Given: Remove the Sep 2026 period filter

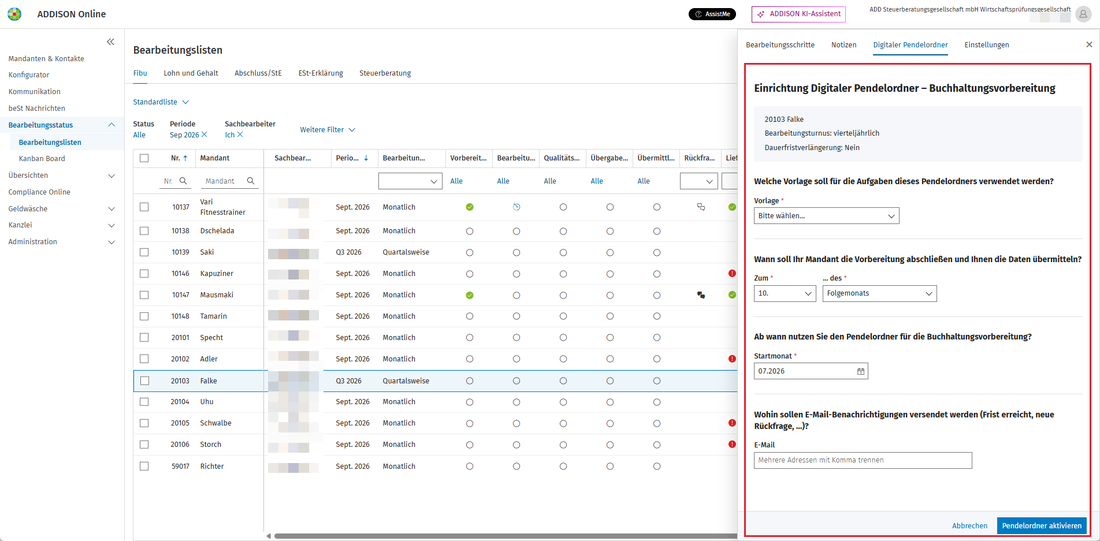Looking at the screenshot, I should pos(205,134).
